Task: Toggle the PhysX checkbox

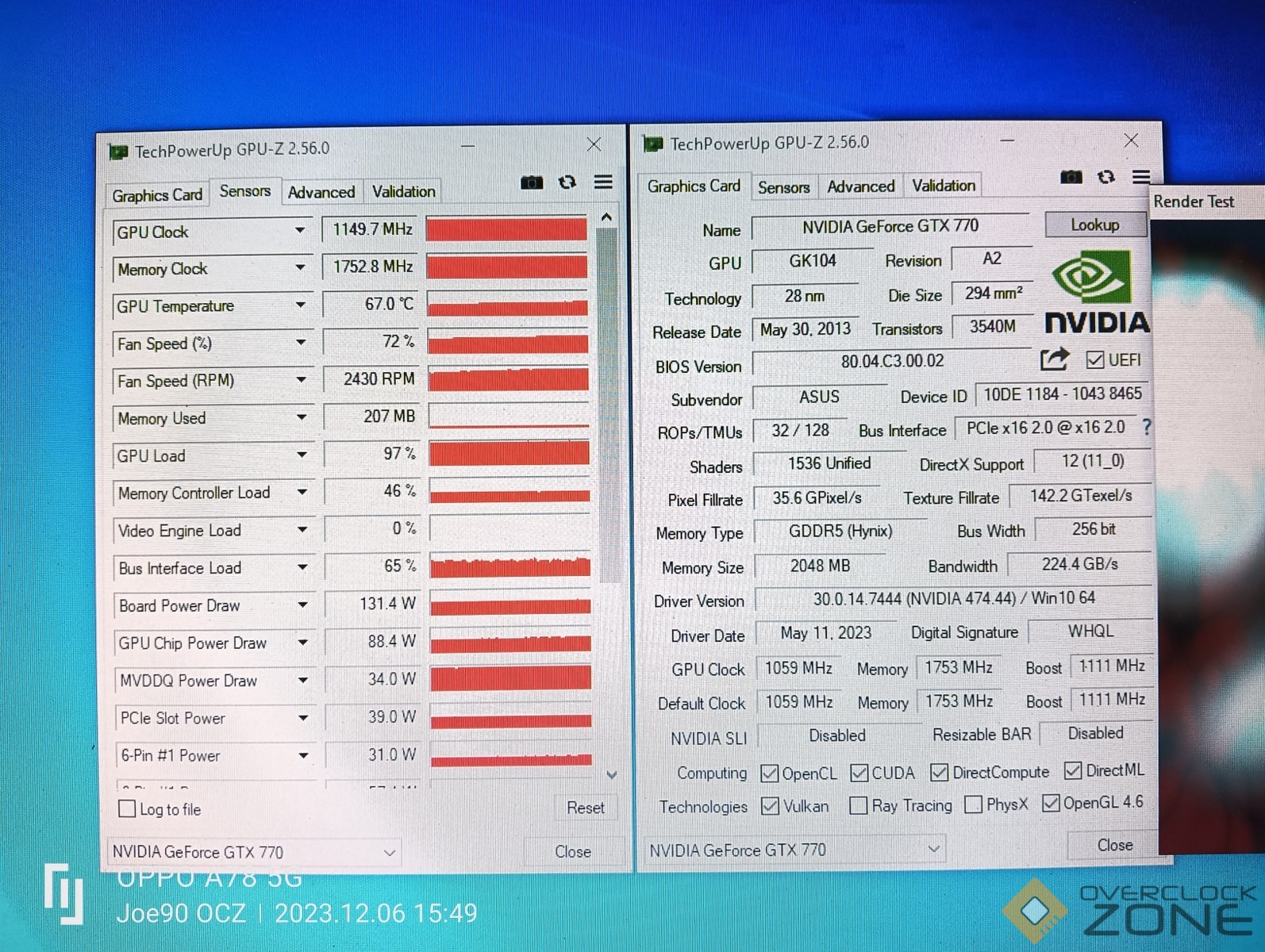Action: pos(973,804)
